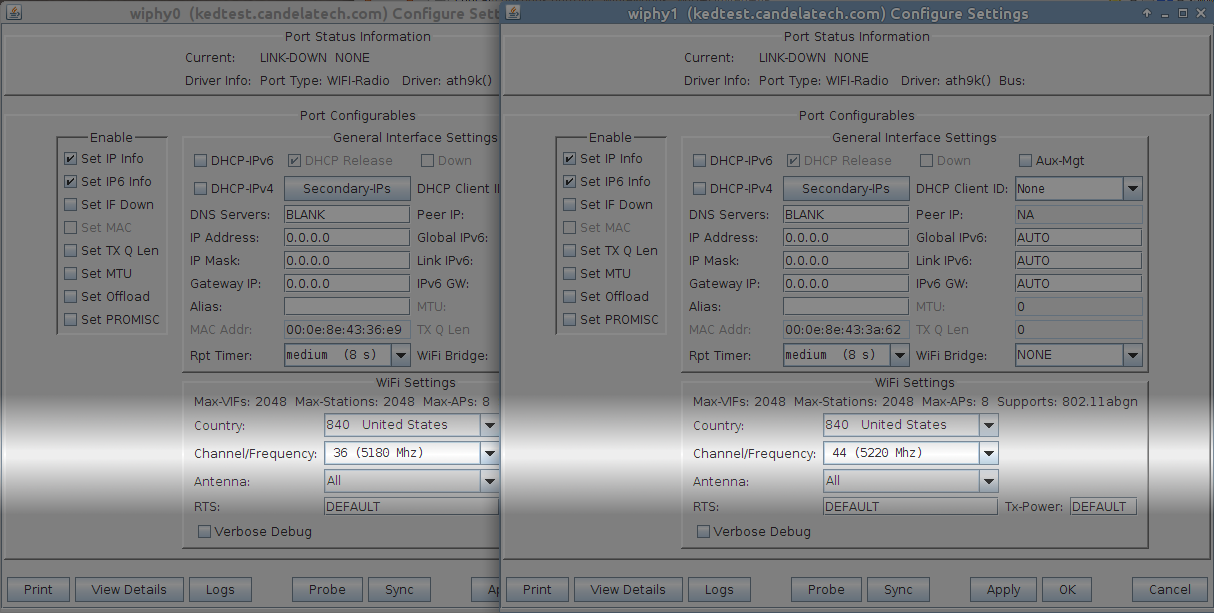The width and height of the screenshot is (1214, 613).
Task: Uncheck Set IP6 Info in wiphy1
Action: (569, 181)
